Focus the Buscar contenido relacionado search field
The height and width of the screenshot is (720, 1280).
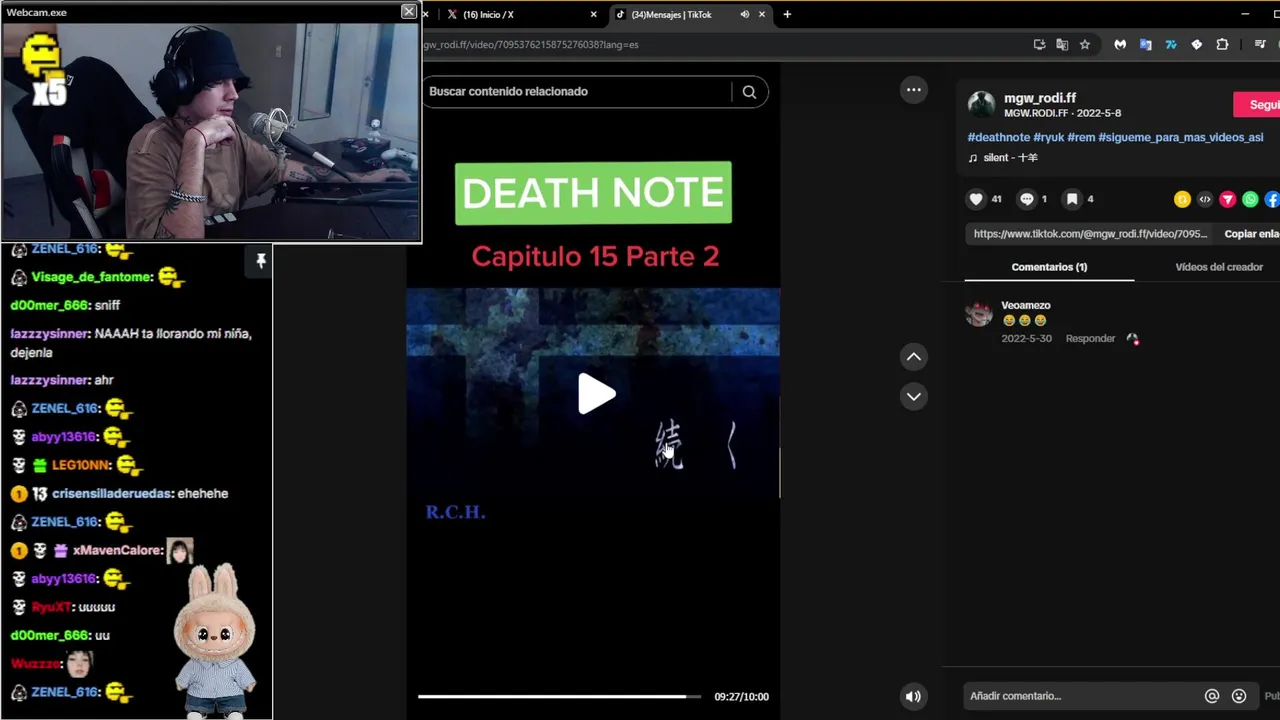(578, 92)
